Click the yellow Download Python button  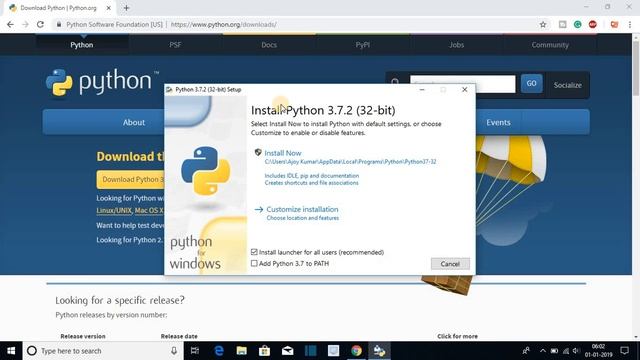coord(131,180)
